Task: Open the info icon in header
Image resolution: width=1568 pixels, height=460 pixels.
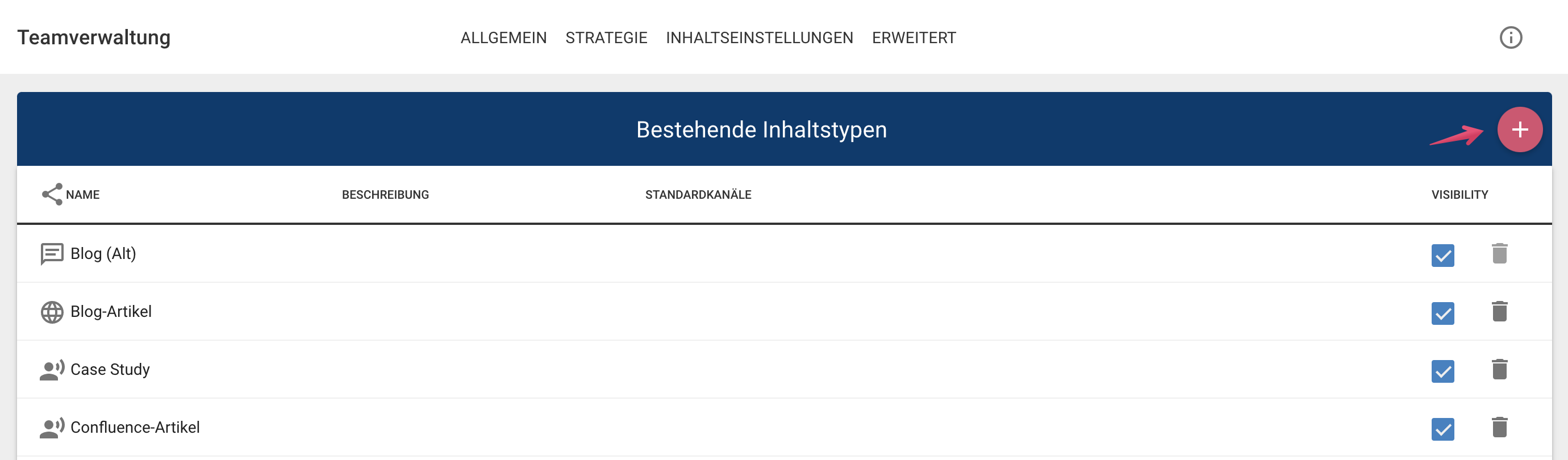Action: 1510,37
